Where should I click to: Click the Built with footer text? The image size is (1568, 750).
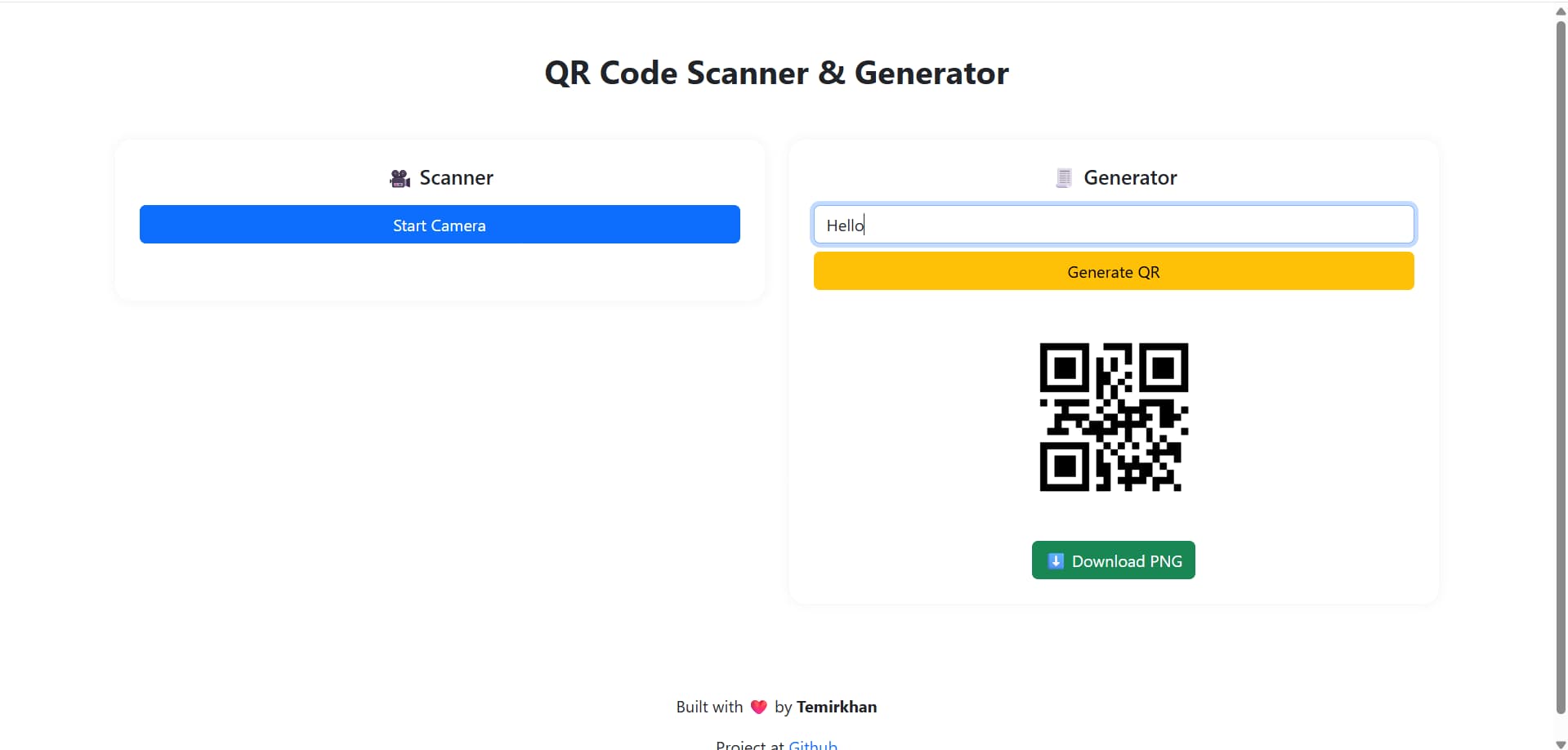coord(708,707)
